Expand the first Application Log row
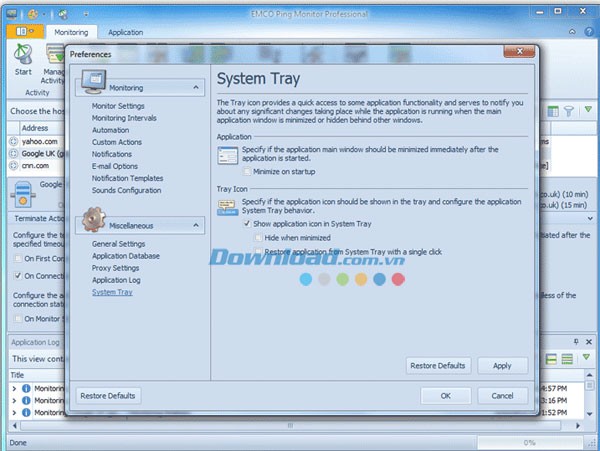Viewport: 600px width, 451px height. 14,387
